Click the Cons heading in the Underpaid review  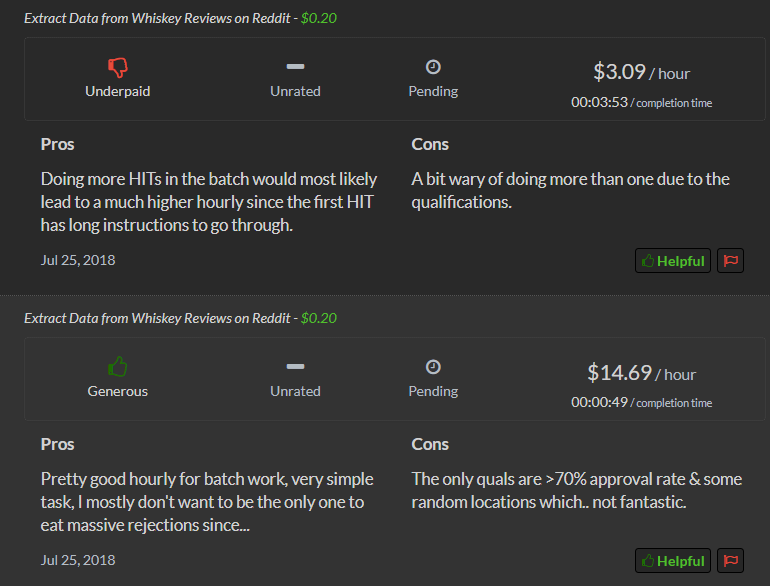click(x=430, y=144)
